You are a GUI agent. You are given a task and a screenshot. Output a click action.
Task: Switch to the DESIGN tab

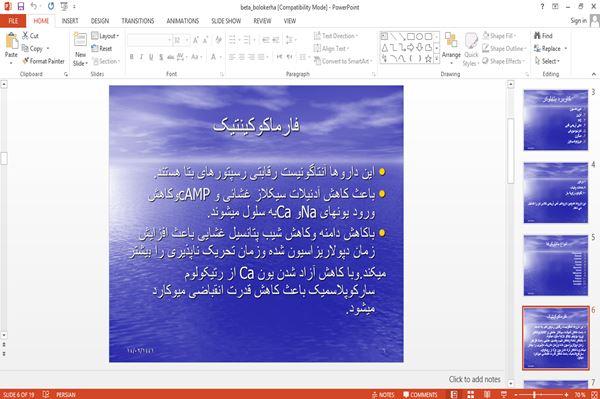[x=99, y=21]
